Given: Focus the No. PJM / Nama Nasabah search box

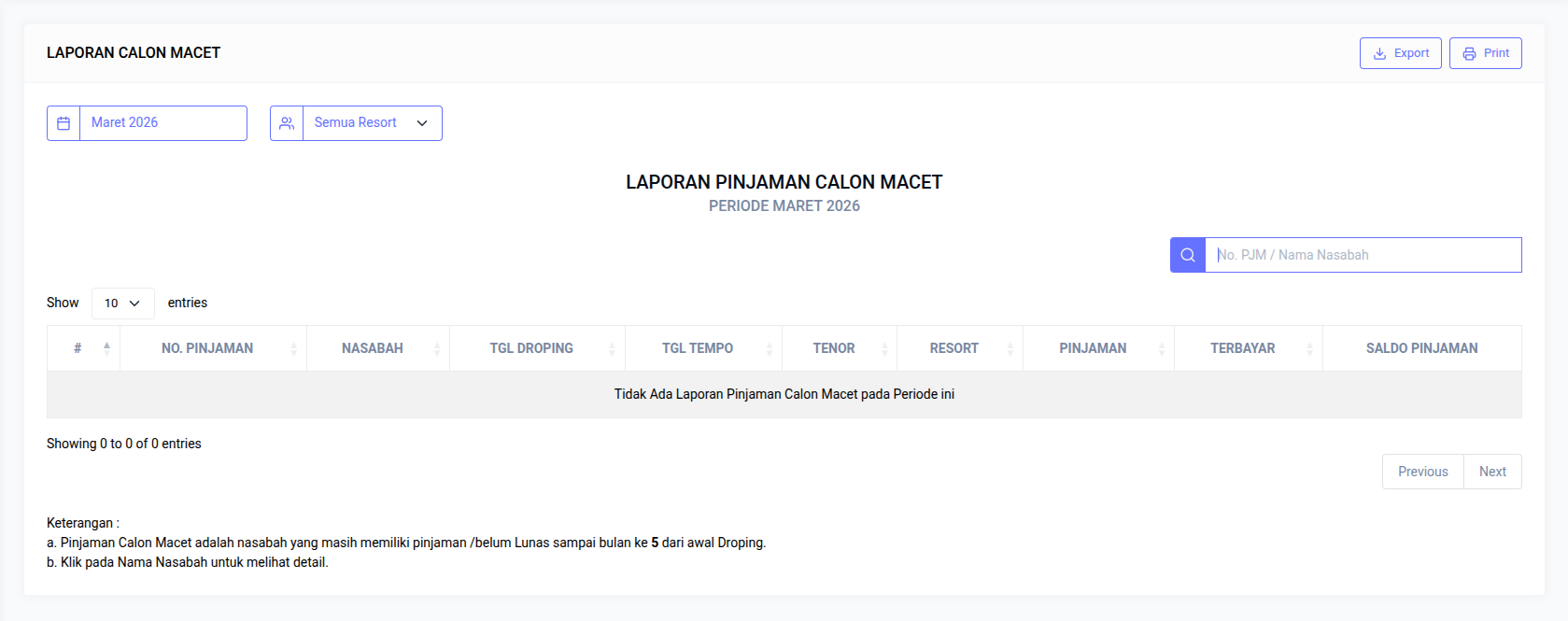Looking at the screenshot, I should click(1363, 255).
